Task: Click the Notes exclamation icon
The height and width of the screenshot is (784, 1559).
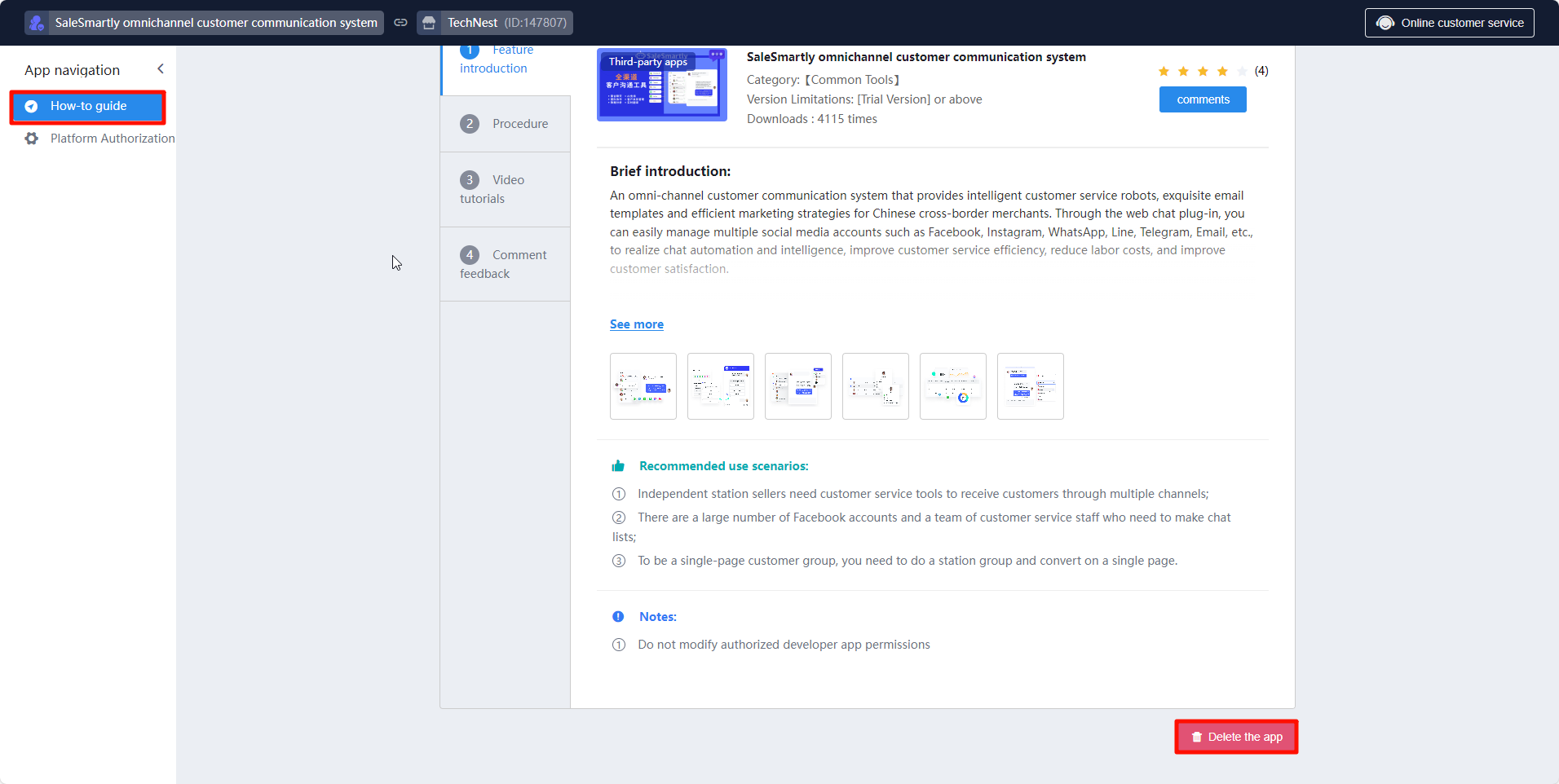Action: pos(618,617)
